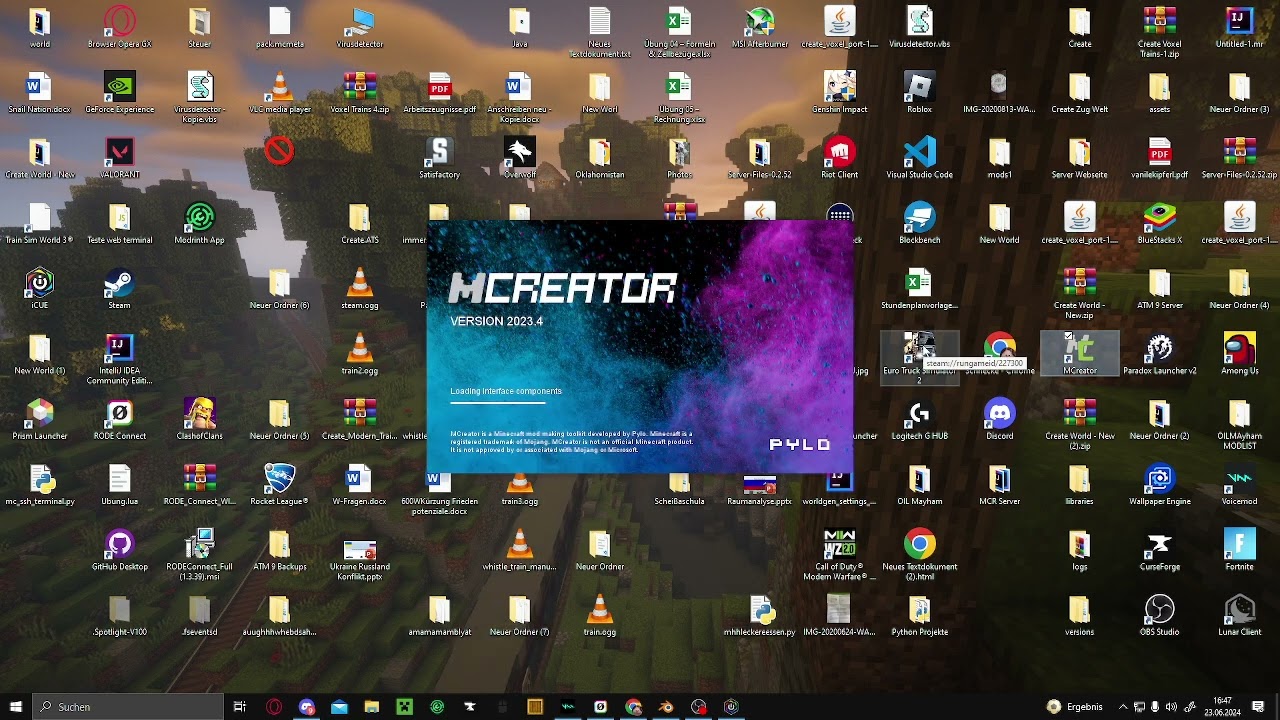Select the Among Us desktop icon

(1239, 354)
